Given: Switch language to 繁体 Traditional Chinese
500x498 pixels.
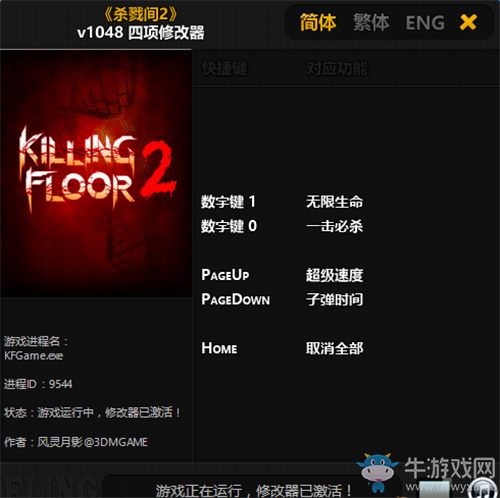Looking at the screenshot, I should 371,23.
